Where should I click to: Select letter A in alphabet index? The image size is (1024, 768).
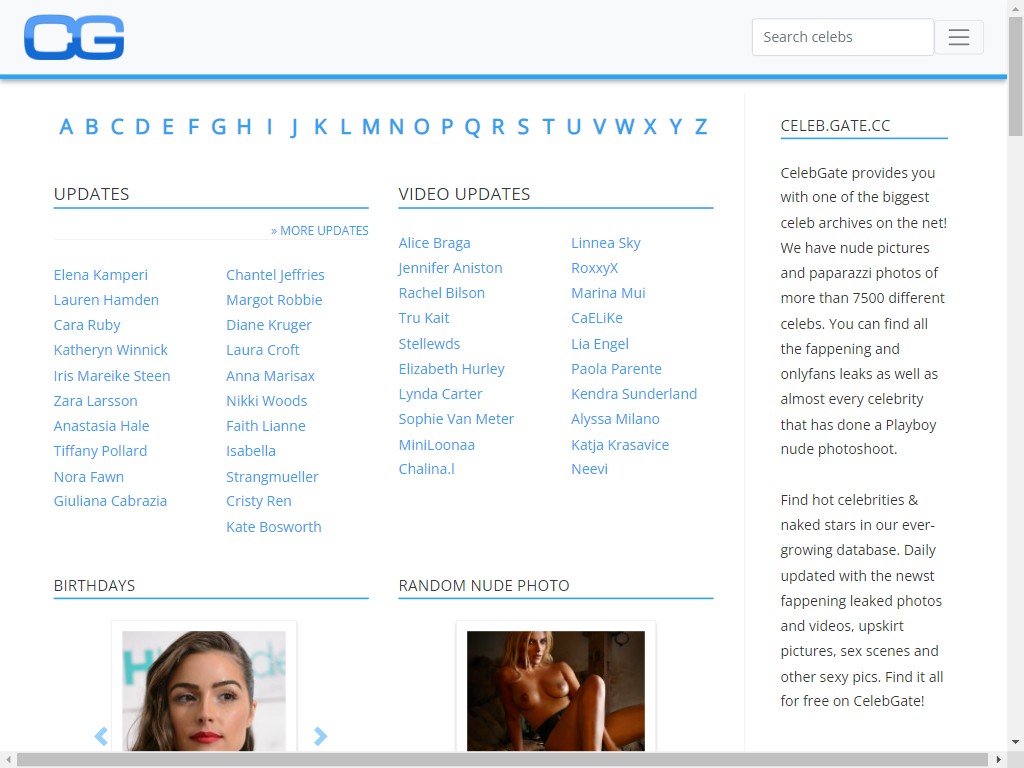[x=66, y=127]
